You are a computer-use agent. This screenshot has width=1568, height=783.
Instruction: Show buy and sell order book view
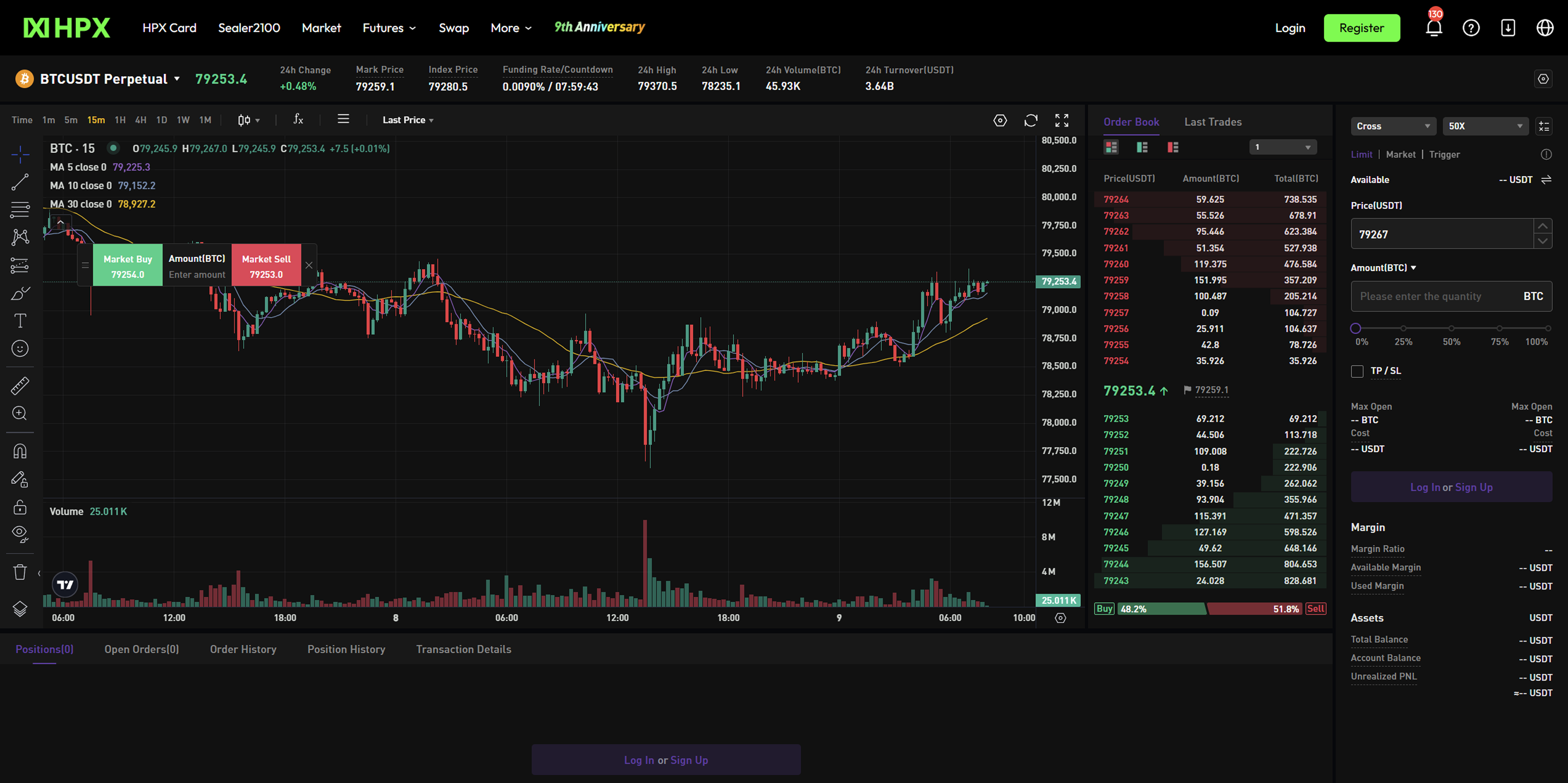coord(1111,147)
